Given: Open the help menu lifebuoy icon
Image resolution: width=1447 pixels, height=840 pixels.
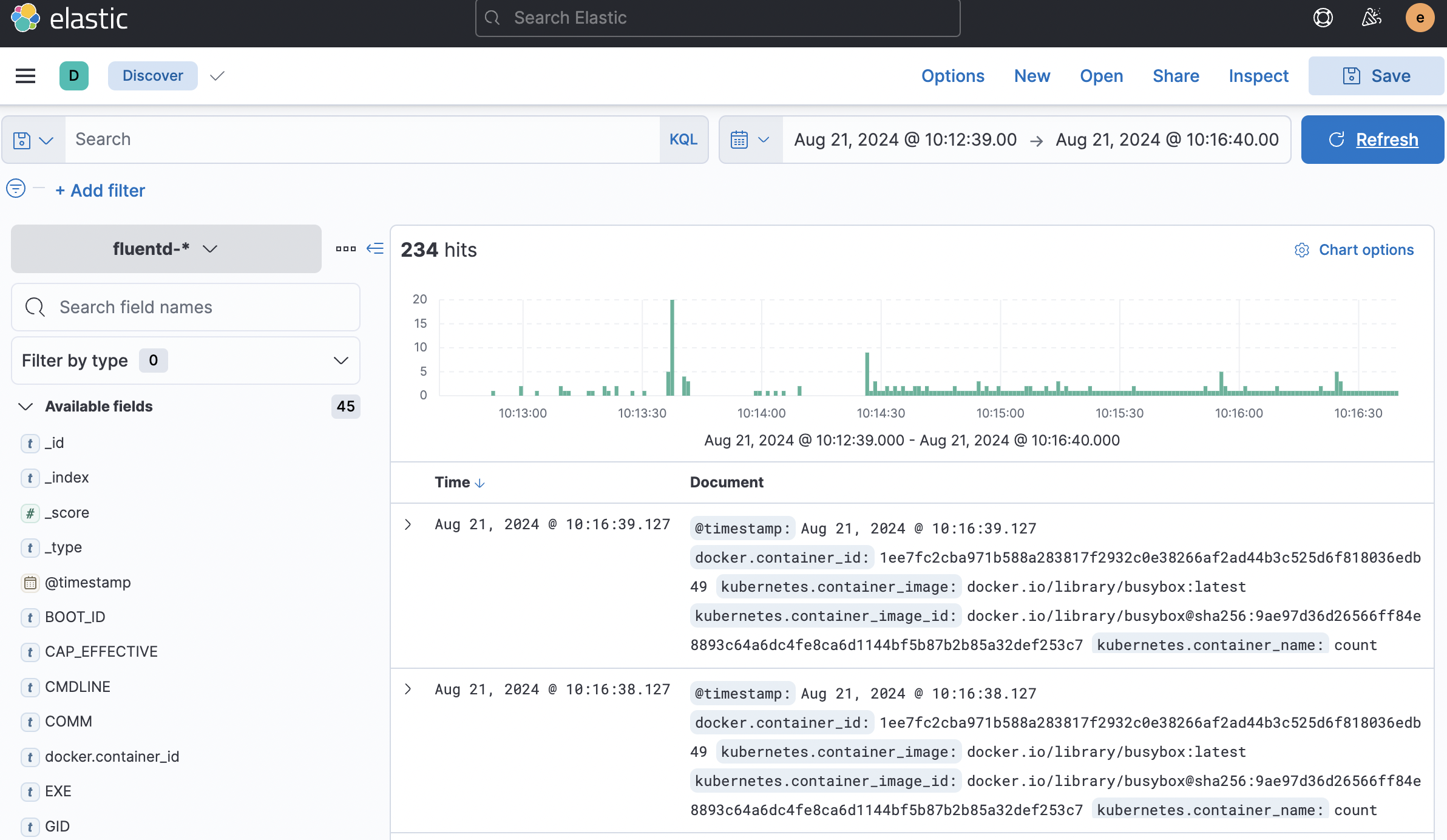Looking at the screenshot, I should (1323, 18).
